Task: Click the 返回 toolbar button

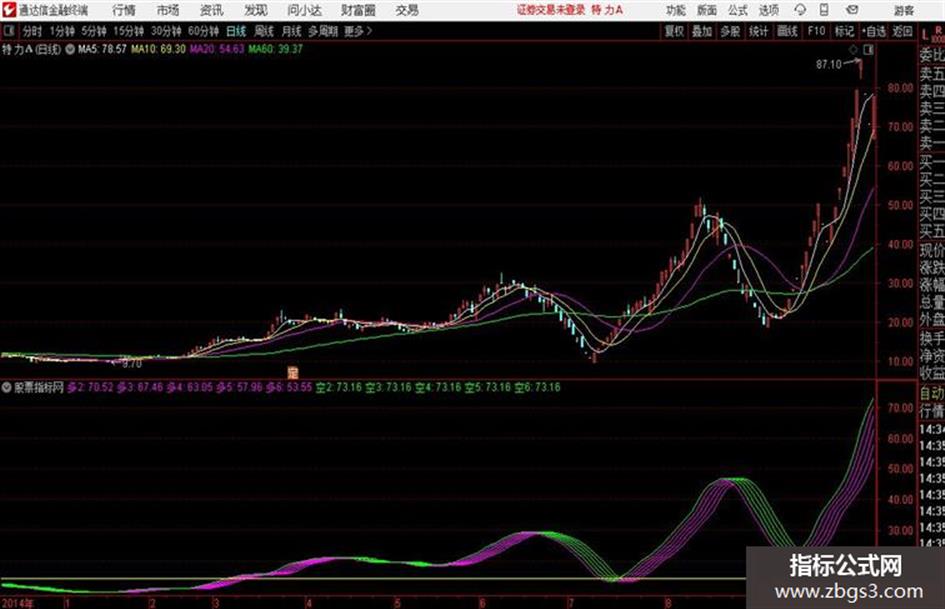Action: point(902,31)
